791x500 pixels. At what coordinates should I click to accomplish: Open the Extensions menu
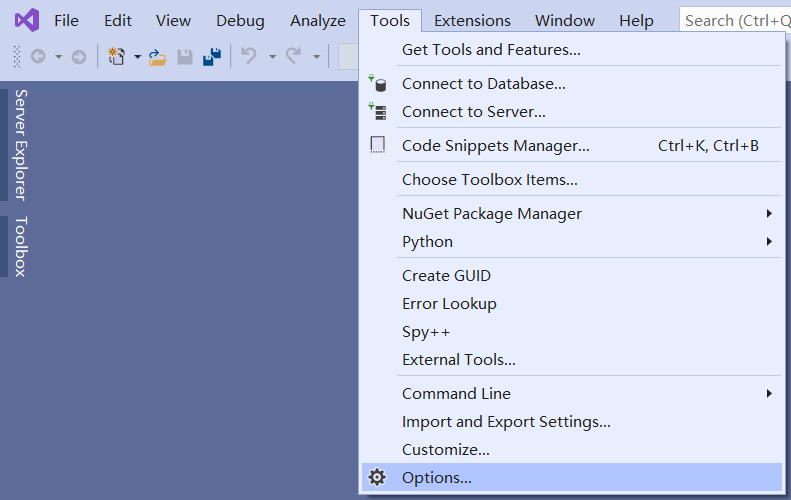coord(472,21)
